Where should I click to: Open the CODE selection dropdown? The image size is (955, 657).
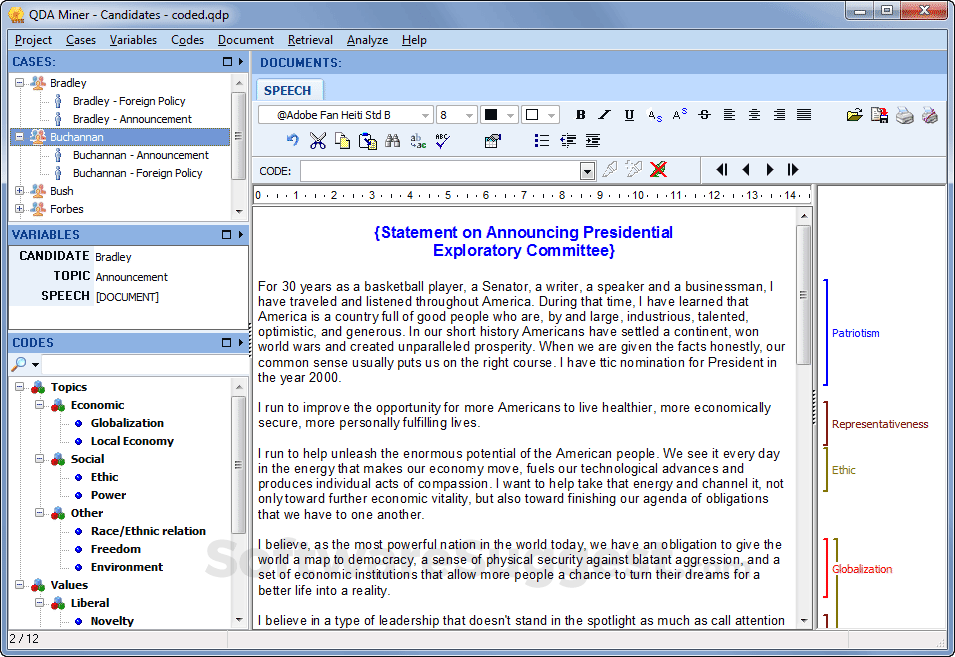click(587, 171)
